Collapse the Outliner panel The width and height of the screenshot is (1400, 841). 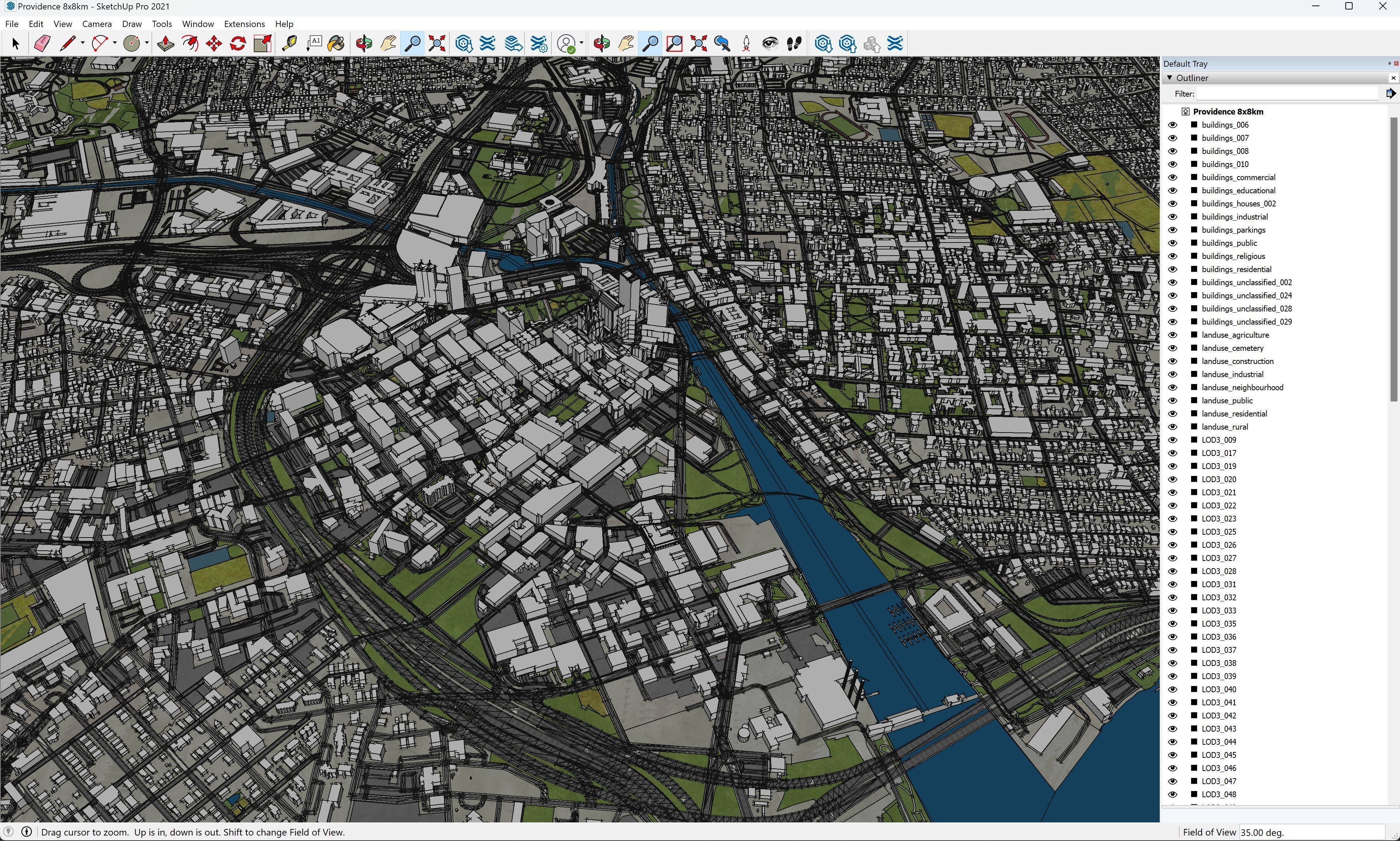click(x=1170, y=78)
